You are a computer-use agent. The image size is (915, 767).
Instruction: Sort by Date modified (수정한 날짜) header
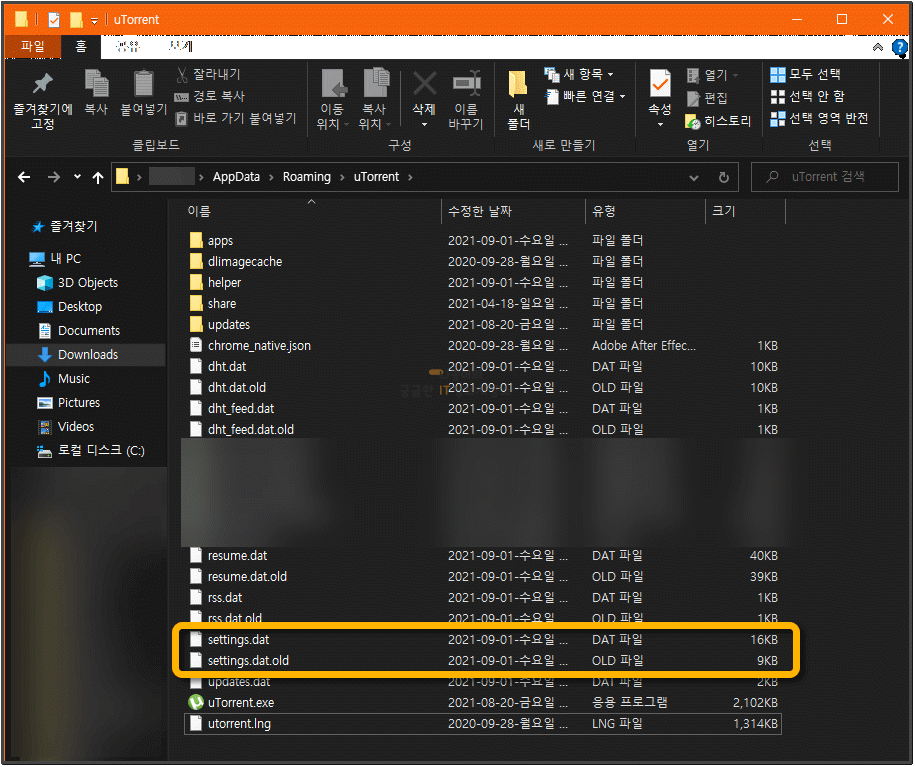tap(480, 211)
